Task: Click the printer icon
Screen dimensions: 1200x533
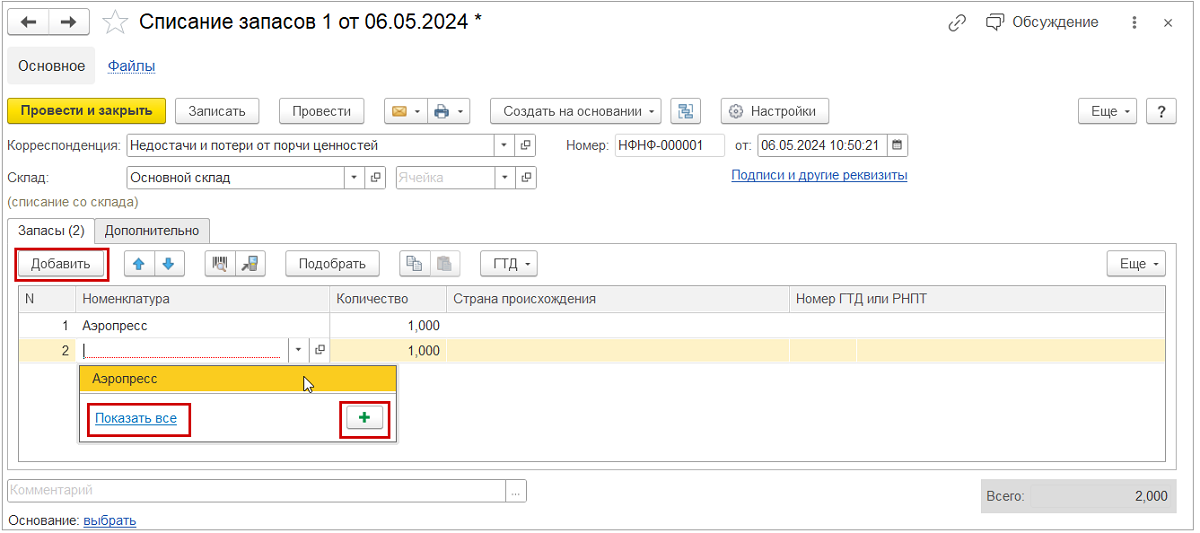Action: click(x=442, y=111)
